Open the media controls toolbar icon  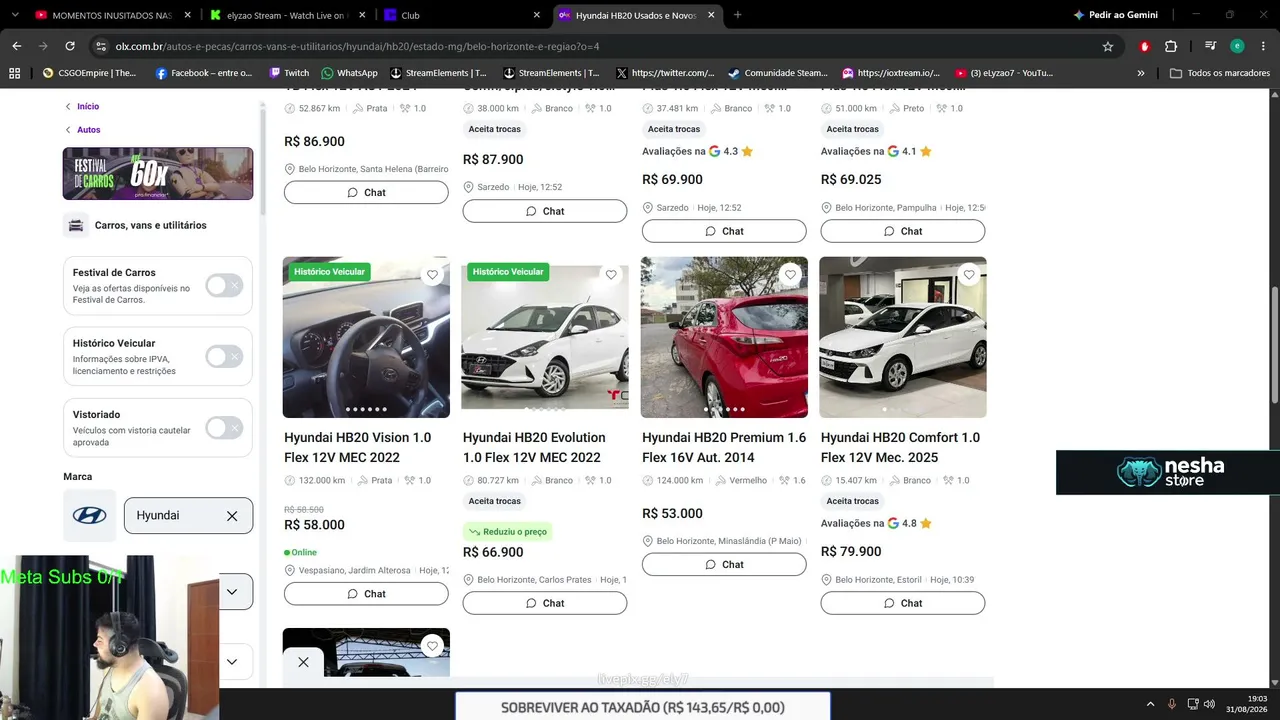1211,46
